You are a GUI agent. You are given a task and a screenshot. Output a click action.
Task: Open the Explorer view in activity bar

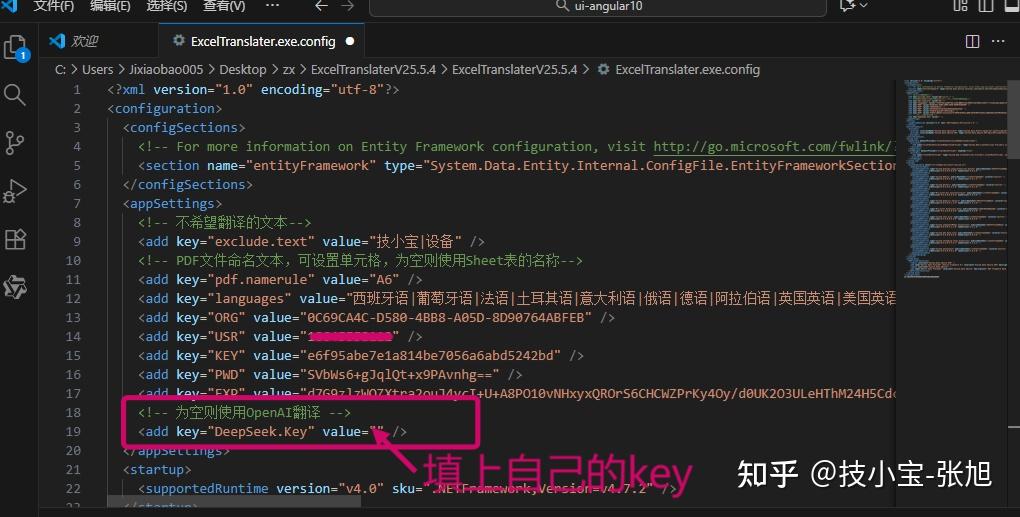point(16,47)
